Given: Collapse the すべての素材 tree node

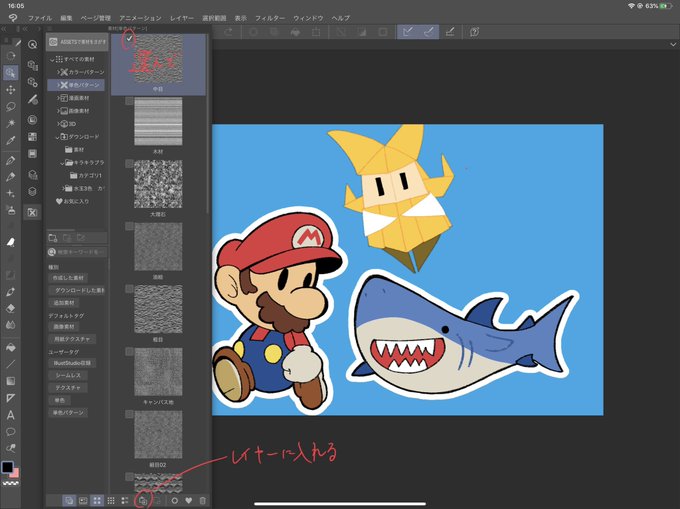Looking at the screenshot, I should coord(52,59).
